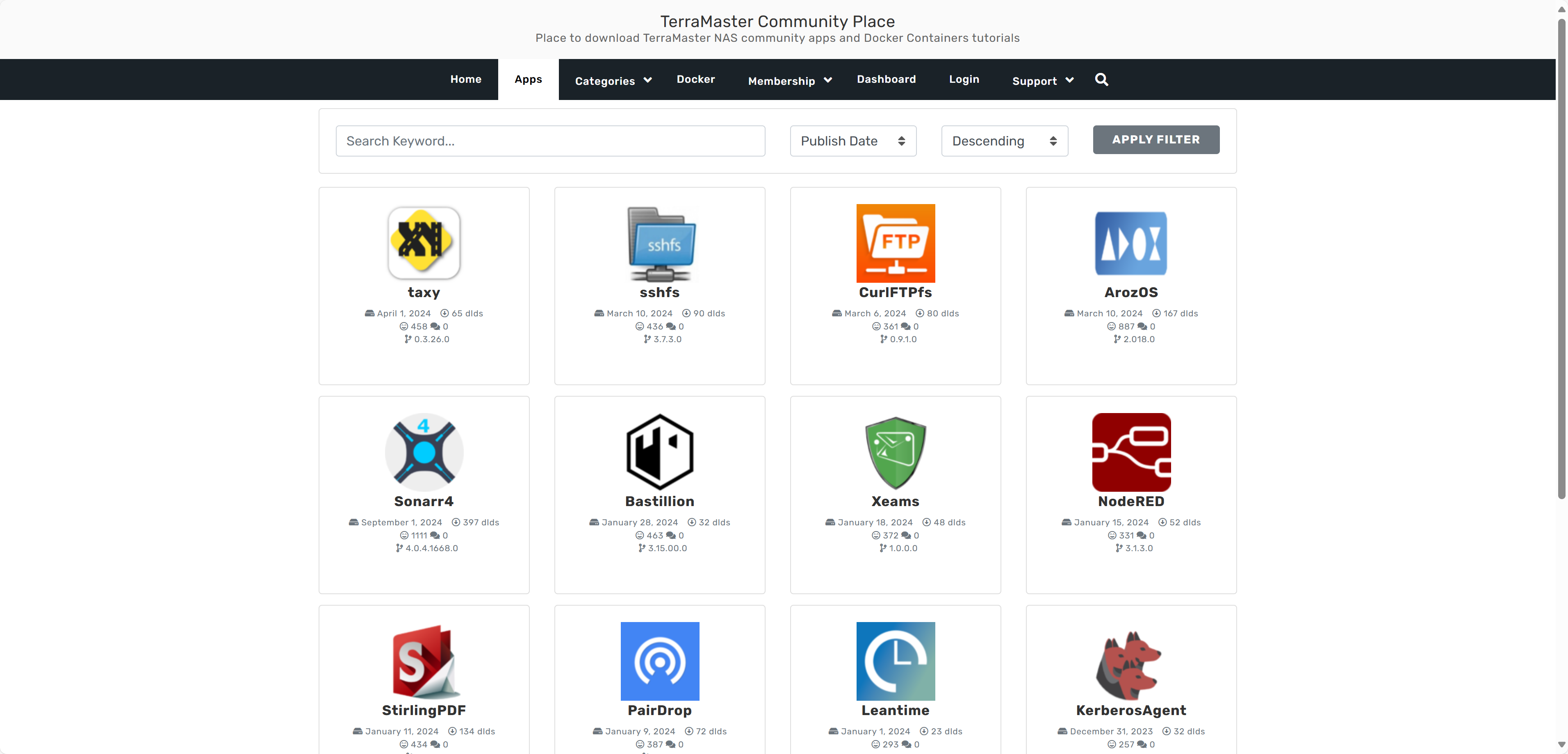The width and height of the screenshot is (1568, 754).
Task: Select the Apps tab
Action: coord(528,79)
